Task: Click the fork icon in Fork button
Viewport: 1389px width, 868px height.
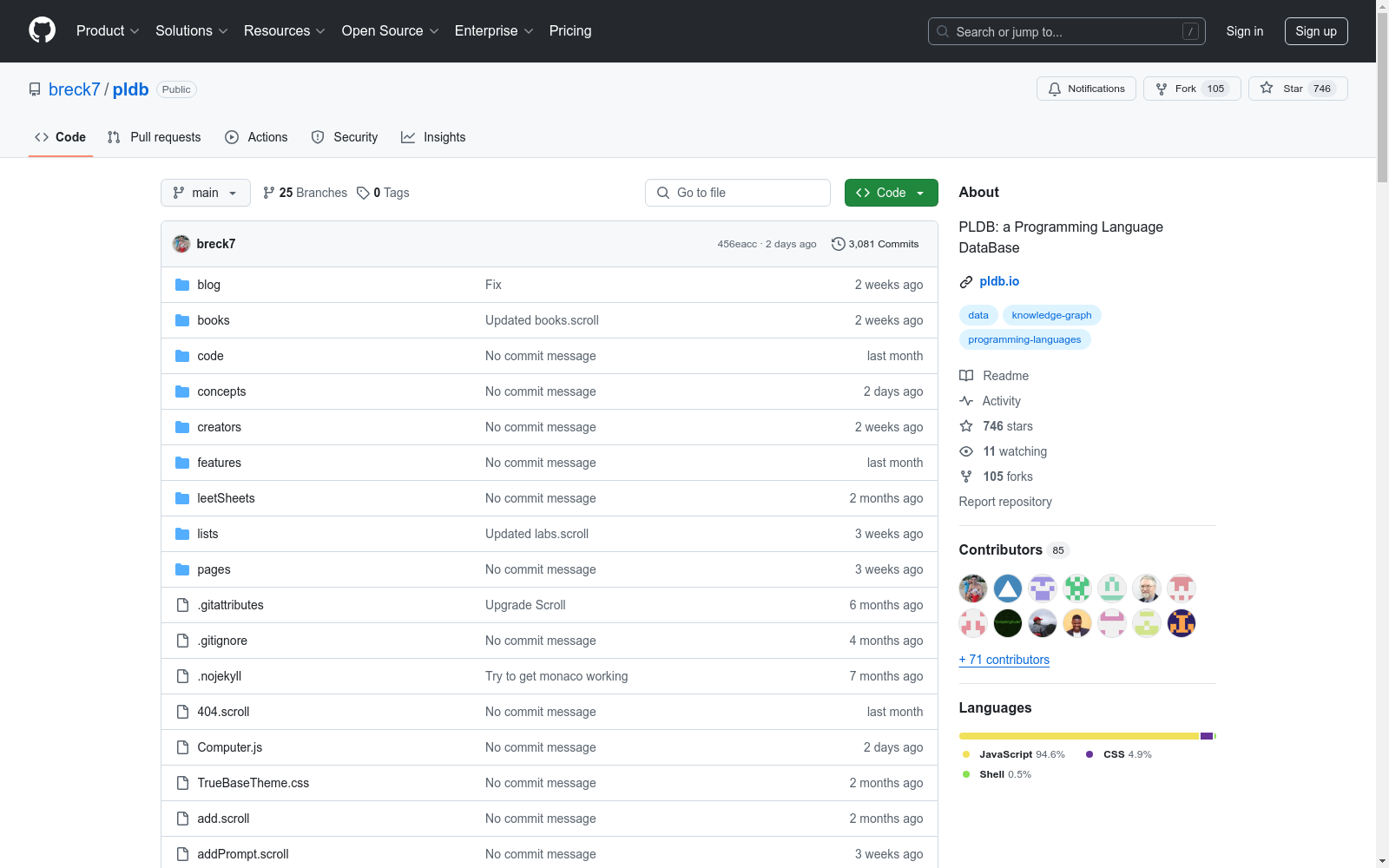Action: click(x=1162, y=89)
